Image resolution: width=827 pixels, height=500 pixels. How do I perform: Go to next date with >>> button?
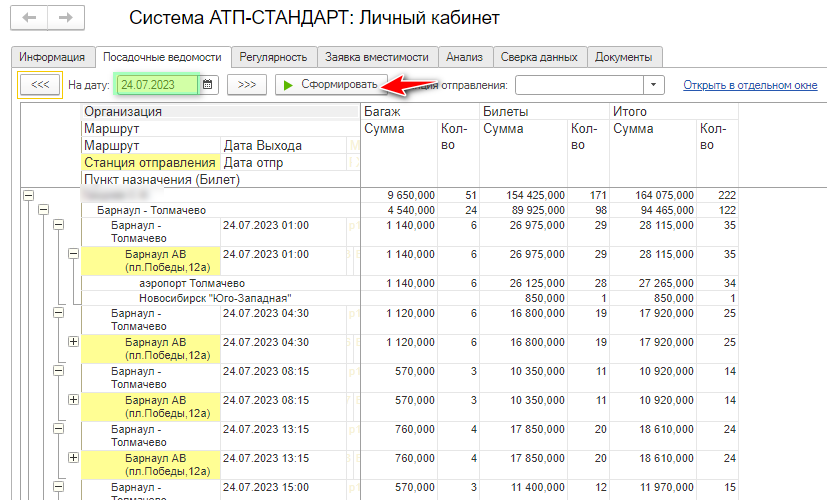coord(246,85)
